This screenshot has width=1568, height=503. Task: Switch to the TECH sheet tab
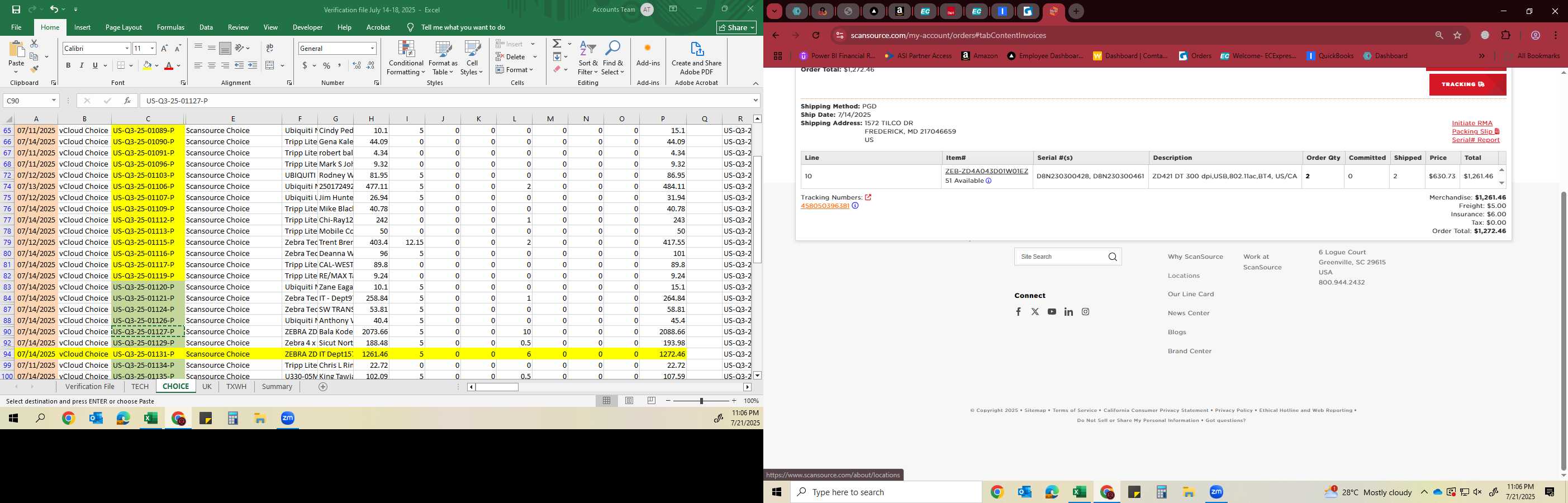tap(140, 387)
